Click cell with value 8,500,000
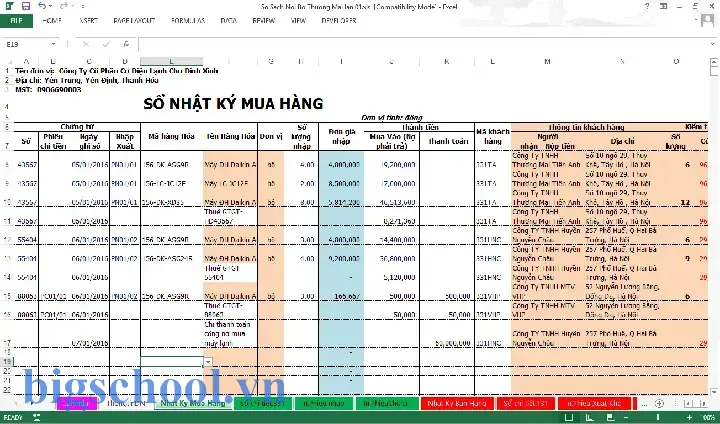Viewport: 720px width, 424px height. pos(344,183)
